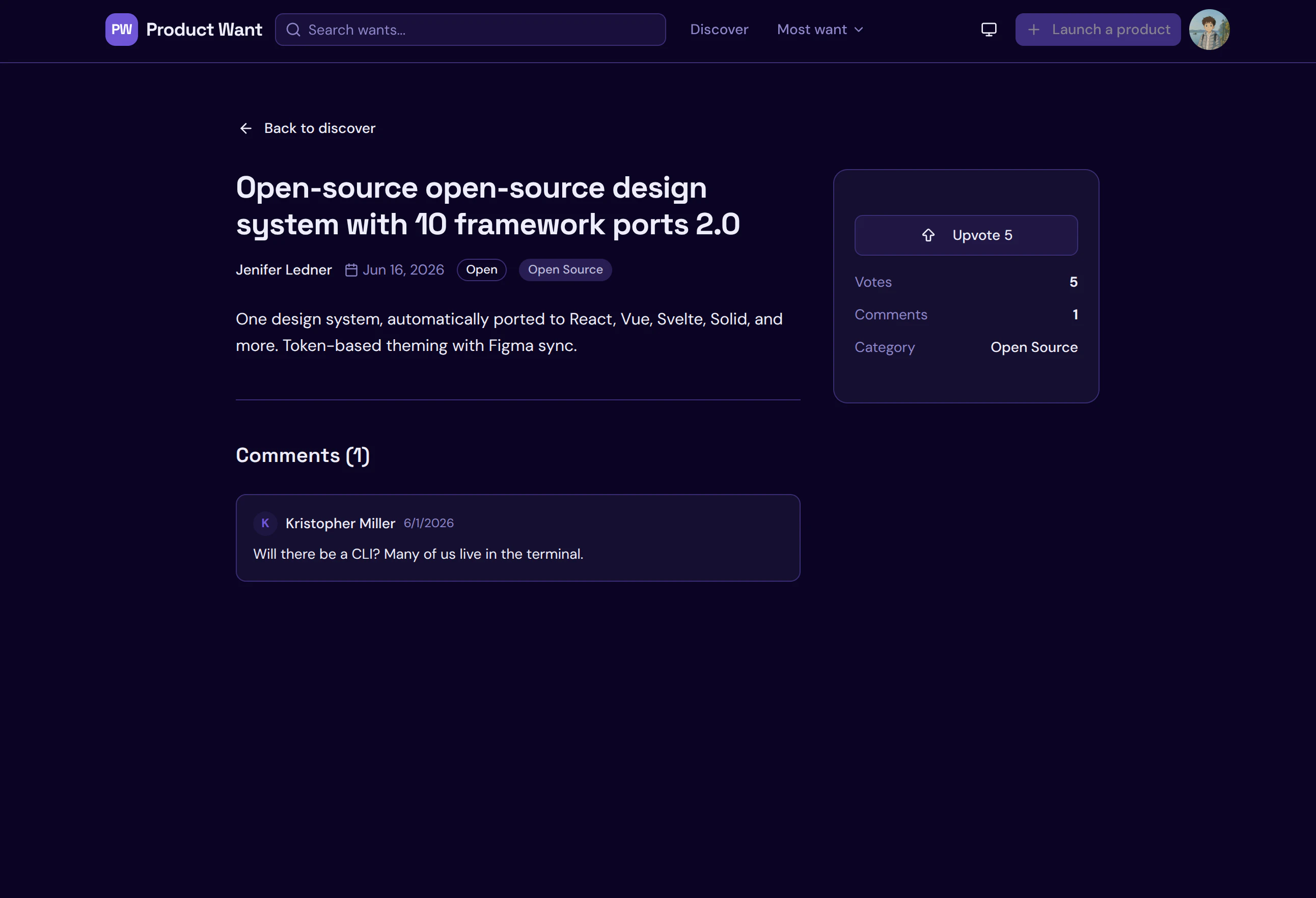1316x898 pixels.
Task: Click Launch a product button
Action: click(1098, 30)
